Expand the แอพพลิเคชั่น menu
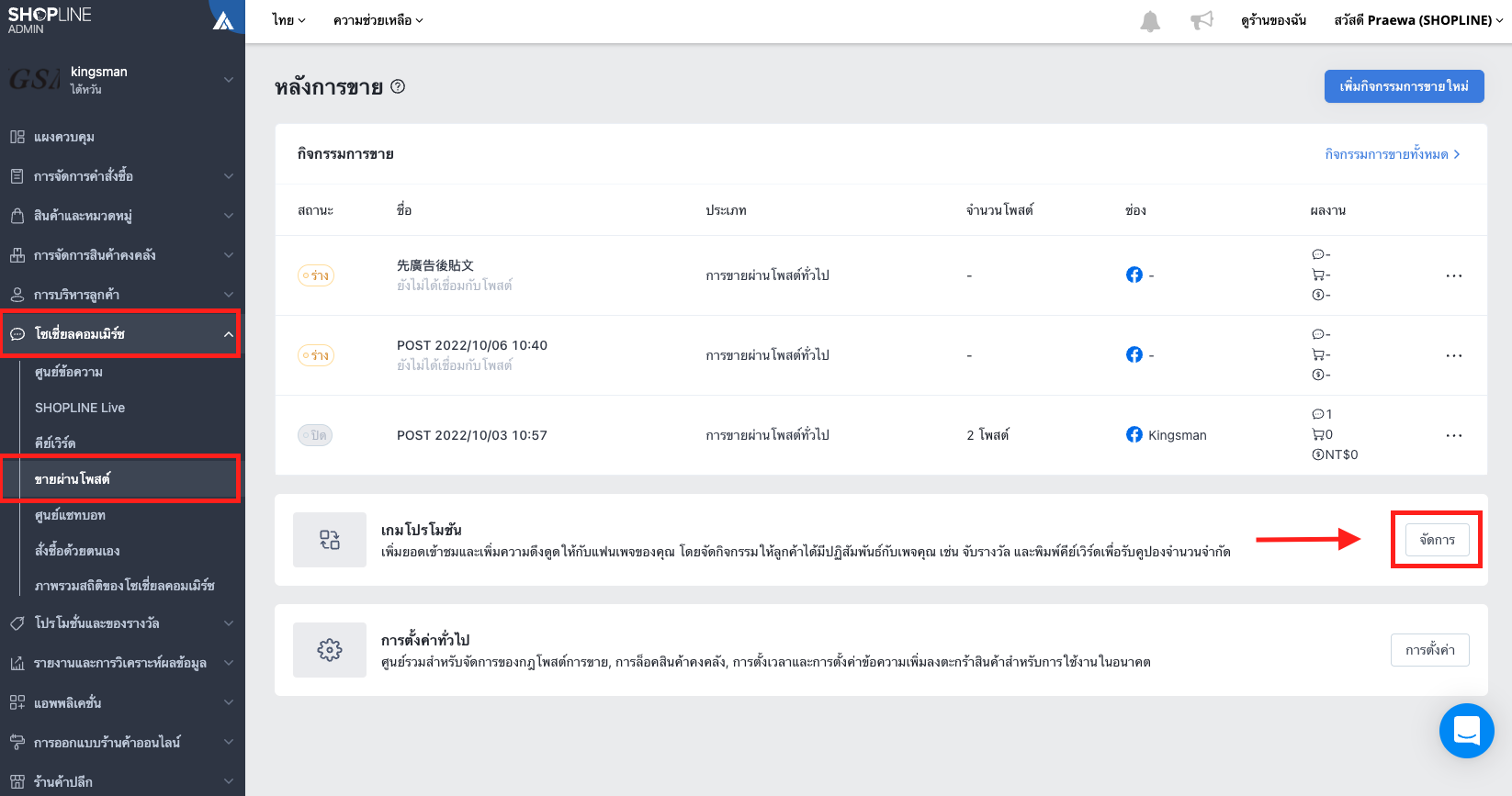Viewport: 1512px width, 796px height. [x=228, y=702]
